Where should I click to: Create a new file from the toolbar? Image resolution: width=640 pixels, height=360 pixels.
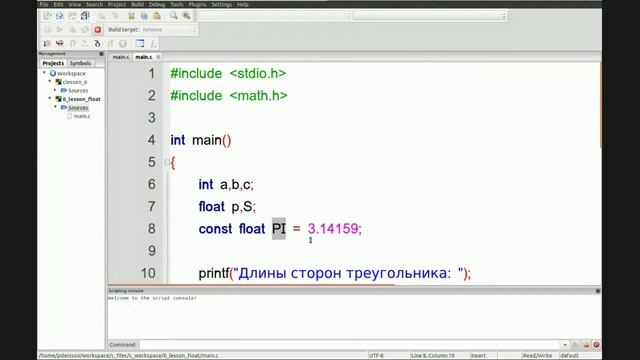tap(47, 16)
